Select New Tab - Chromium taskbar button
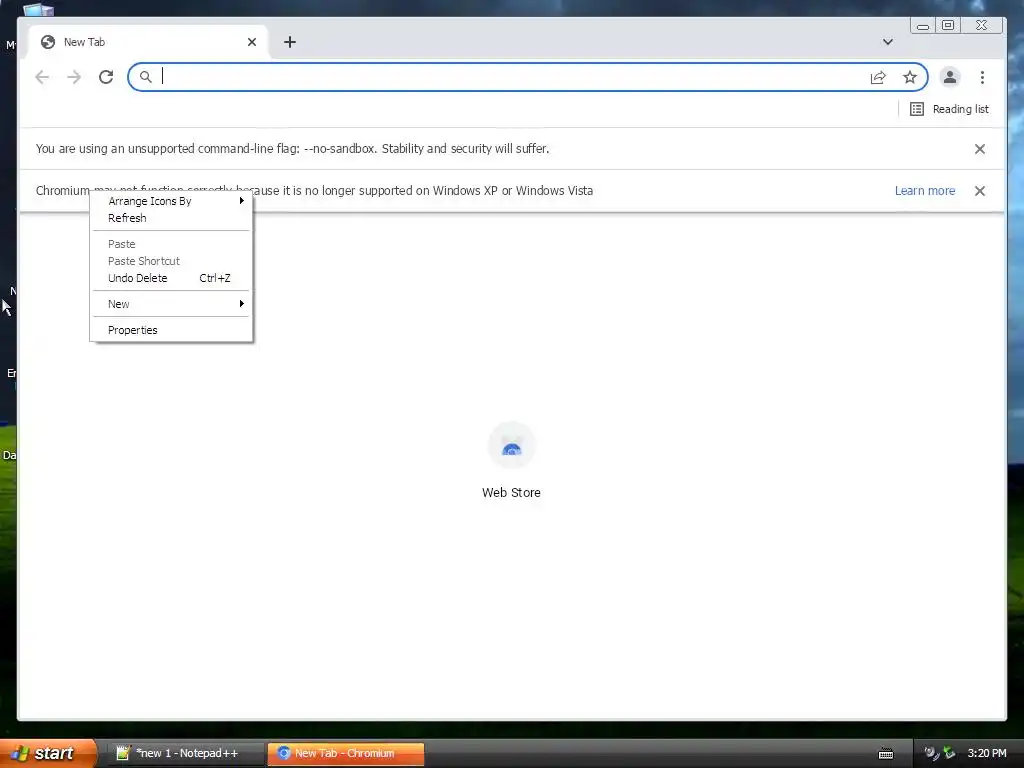 tap(345, 753)
